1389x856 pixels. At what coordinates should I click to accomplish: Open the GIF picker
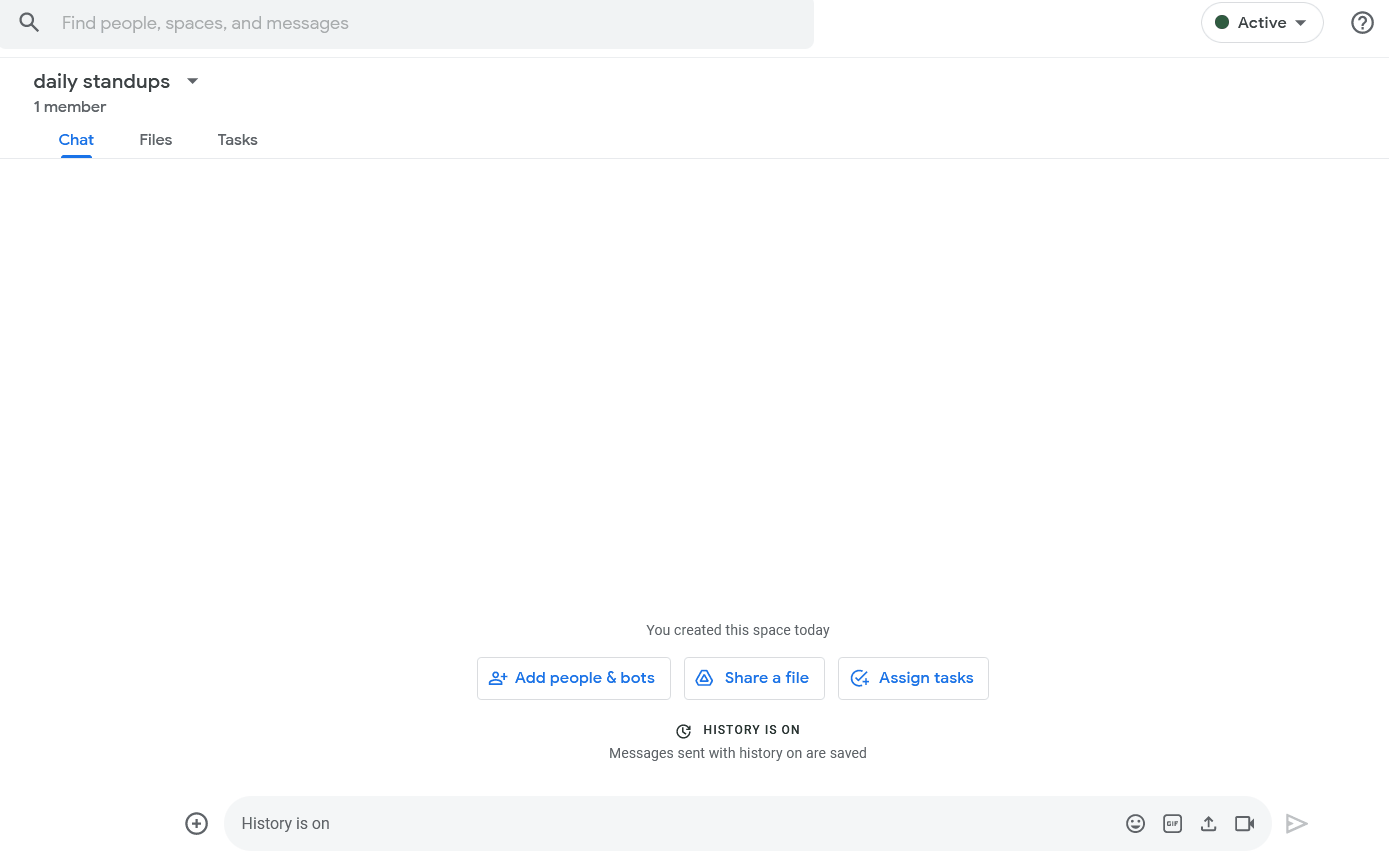point(1172,824)
